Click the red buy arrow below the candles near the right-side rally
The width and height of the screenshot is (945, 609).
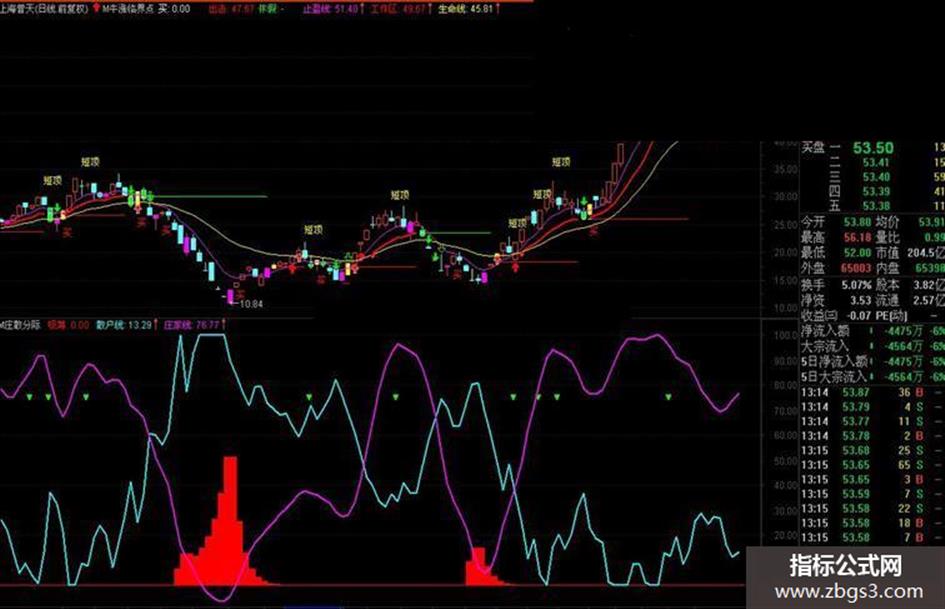point(516,267)
